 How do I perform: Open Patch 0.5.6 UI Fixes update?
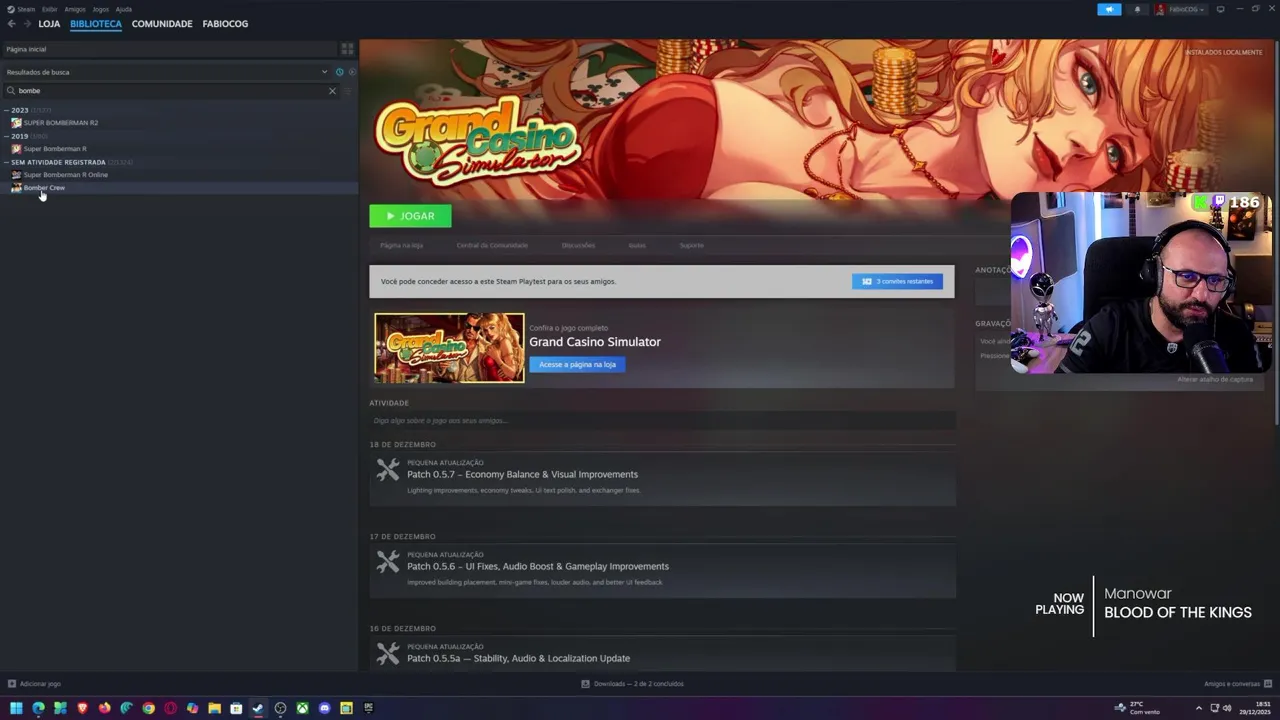[x=538, y=566]
